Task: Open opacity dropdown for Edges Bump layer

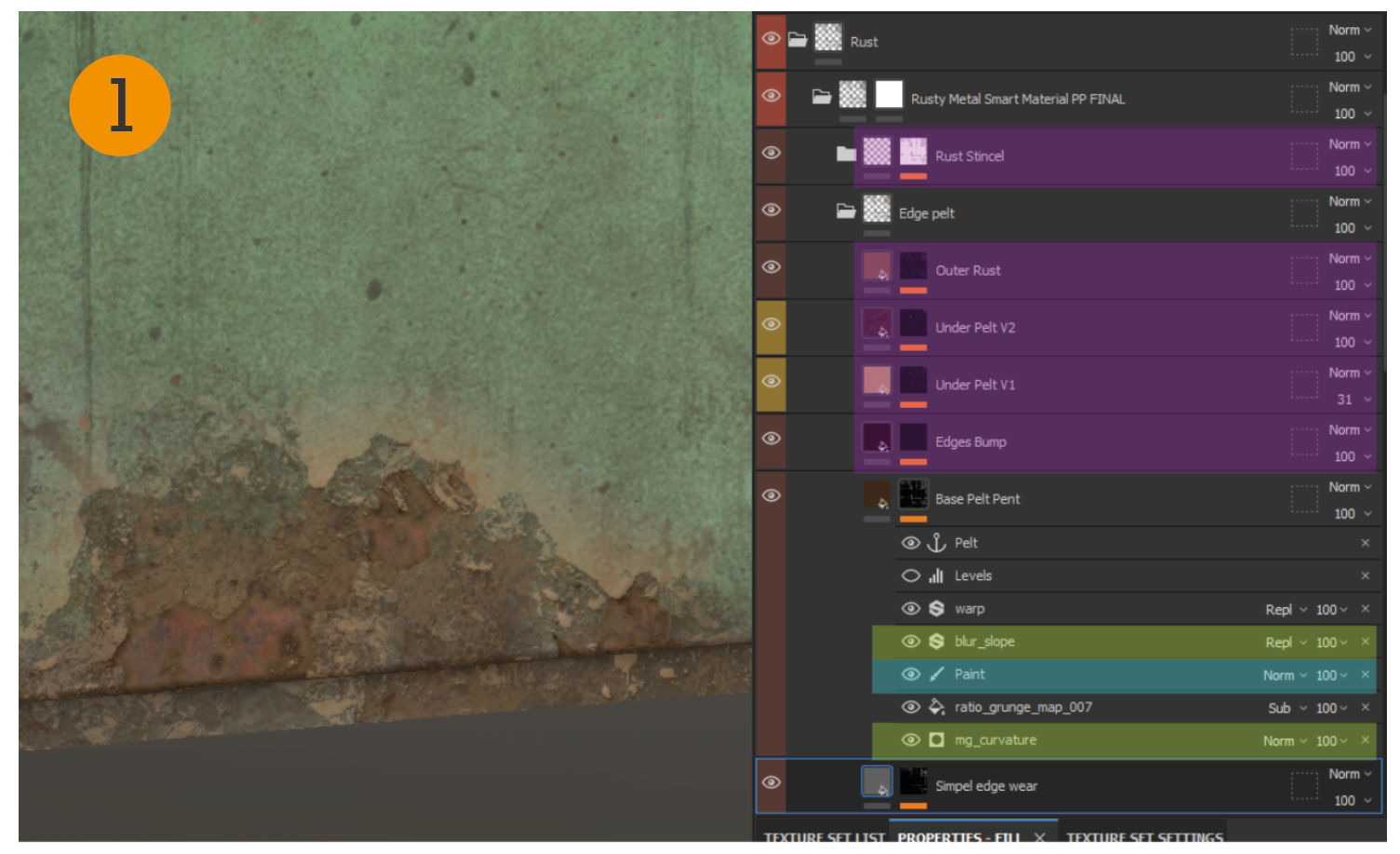Action: (x=1353, y=456)
